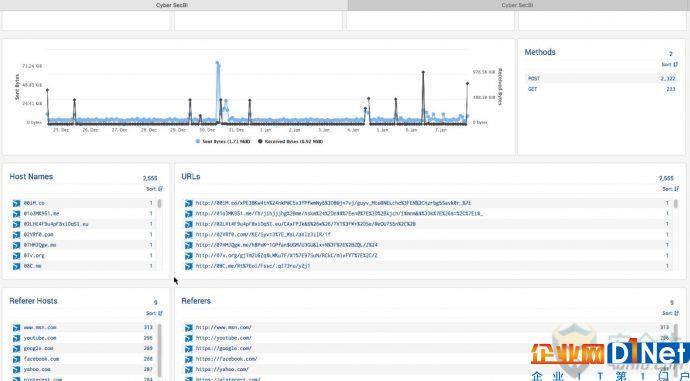Viewport: 690px width, 381px height.
Task: Toggle Received Bytes series in chart legend
Action: pos(290,142)
